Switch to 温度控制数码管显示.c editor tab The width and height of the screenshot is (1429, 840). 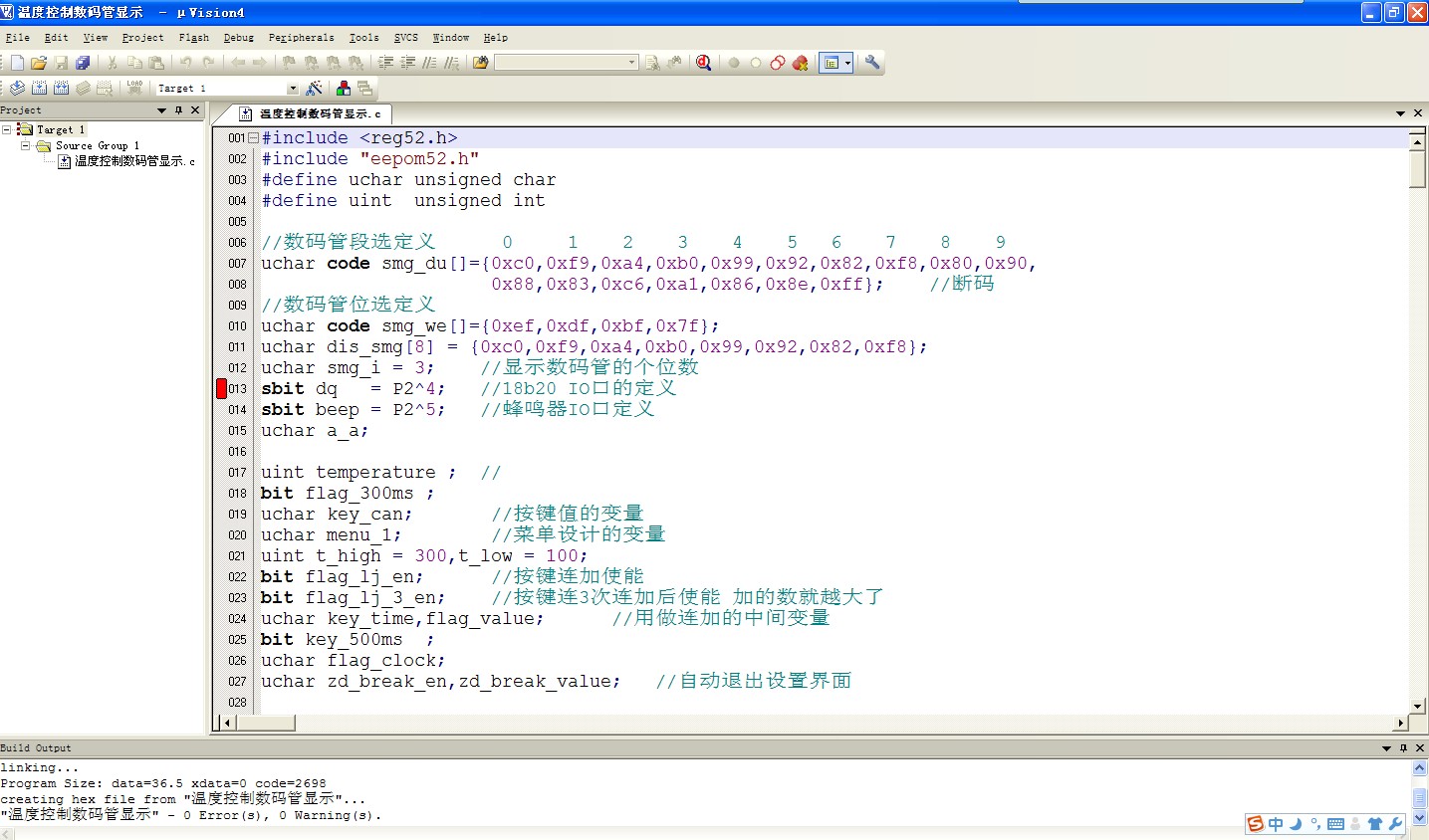(x=318, y=114)
